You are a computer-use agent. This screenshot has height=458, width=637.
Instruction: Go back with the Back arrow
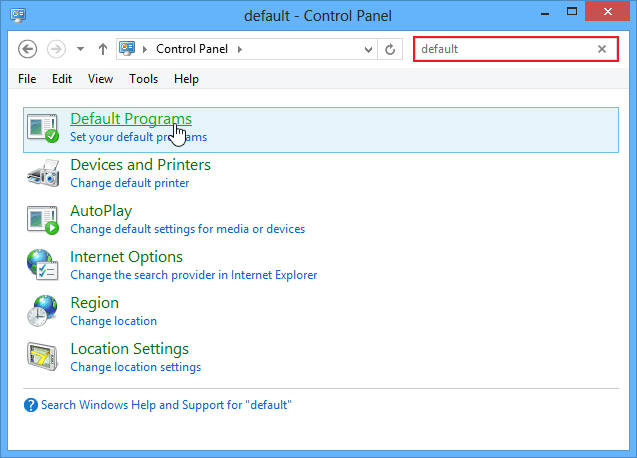tap(28, 49)
